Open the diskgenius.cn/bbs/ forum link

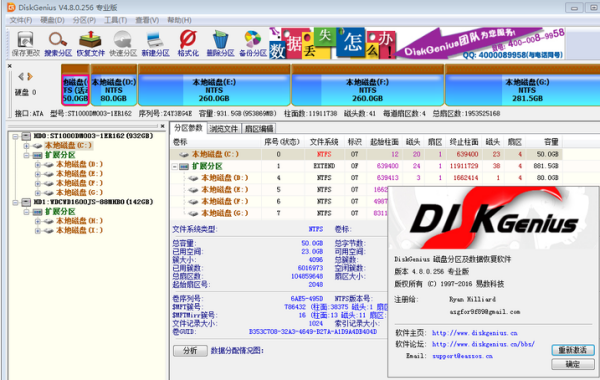pos(483,344)
